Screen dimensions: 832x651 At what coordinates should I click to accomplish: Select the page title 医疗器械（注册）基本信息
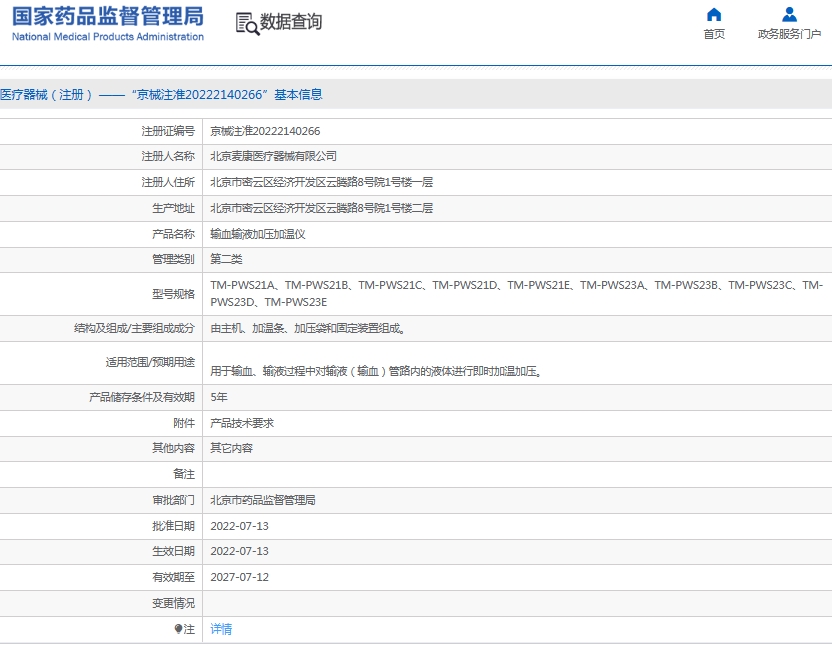pyautogui.click(x=161, y=94)
